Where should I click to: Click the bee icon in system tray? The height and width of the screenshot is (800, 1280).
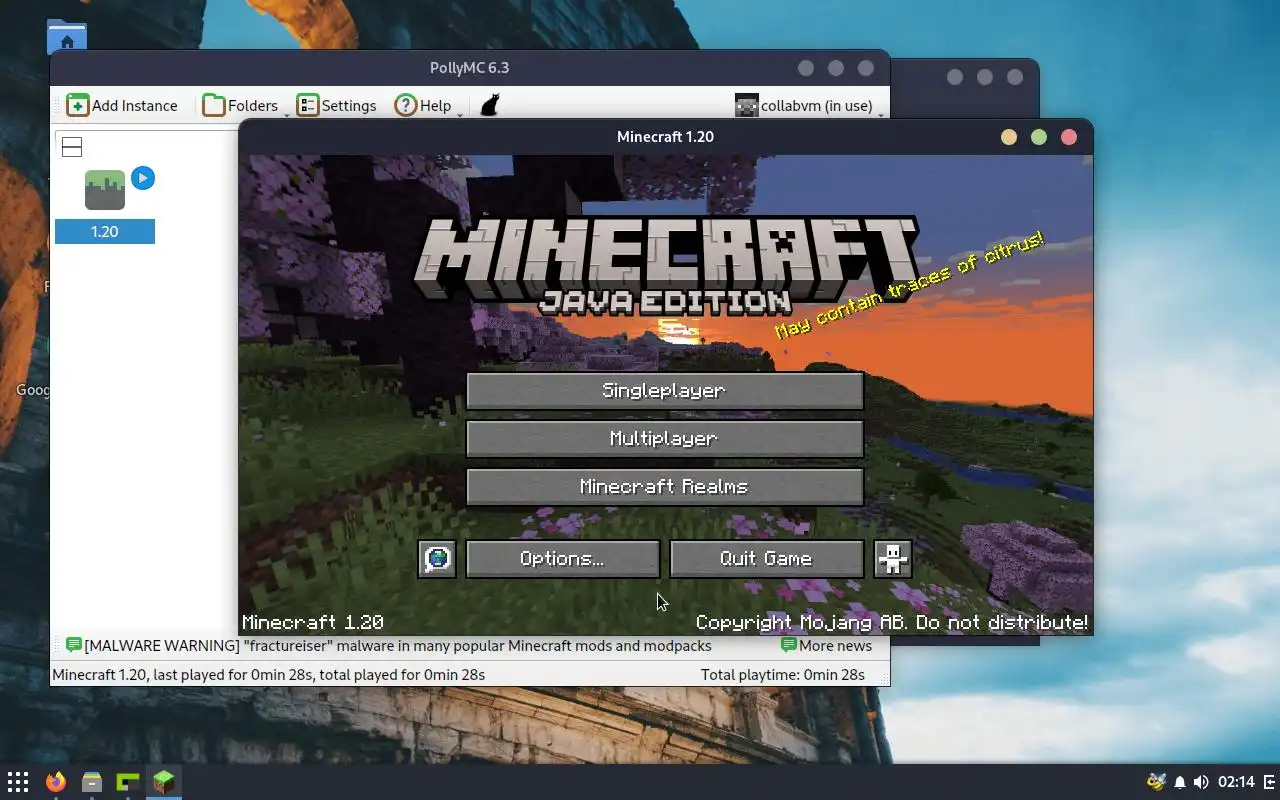click(1157, 782)
